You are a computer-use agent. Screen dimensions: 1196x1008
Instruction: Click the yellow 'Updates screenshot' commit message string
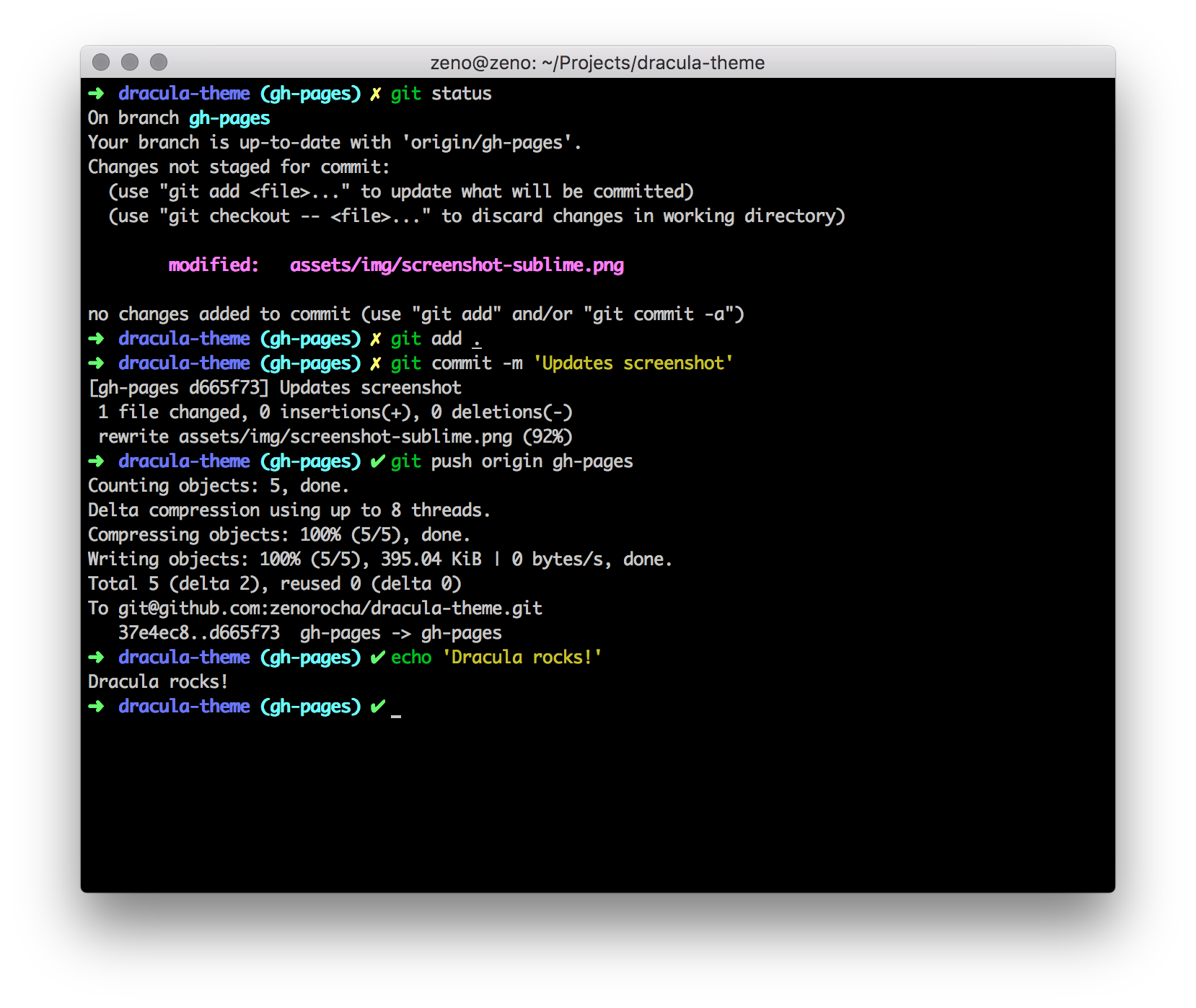633,363
